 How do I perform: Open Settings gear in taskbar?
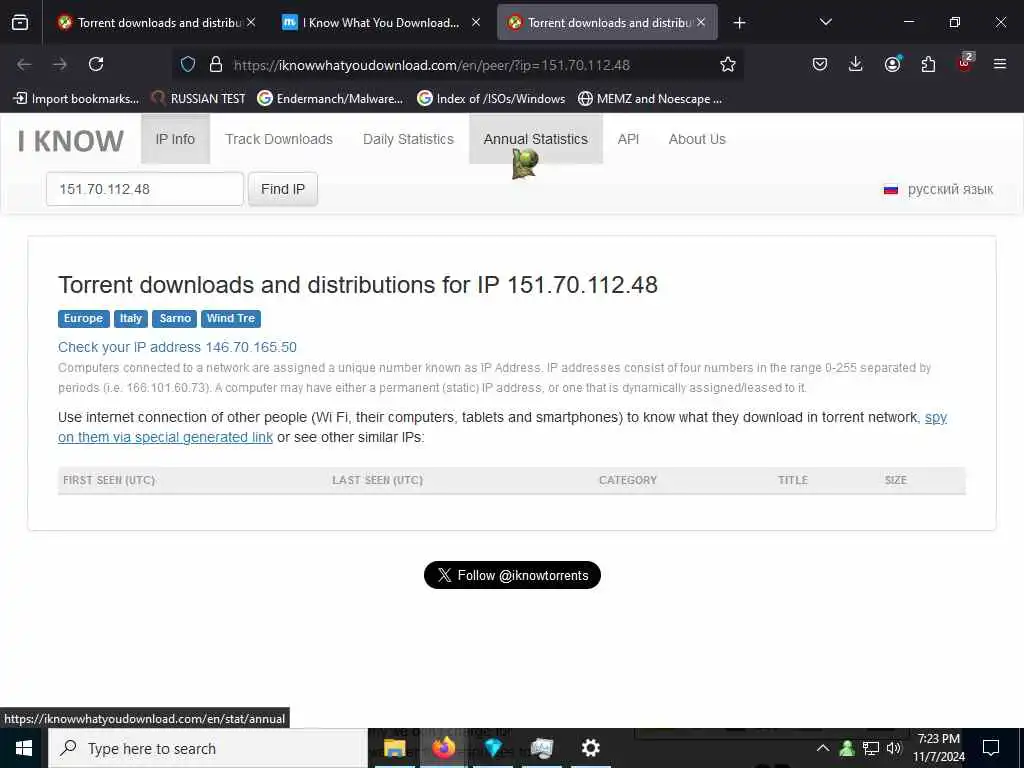click(x=590, y=748)
